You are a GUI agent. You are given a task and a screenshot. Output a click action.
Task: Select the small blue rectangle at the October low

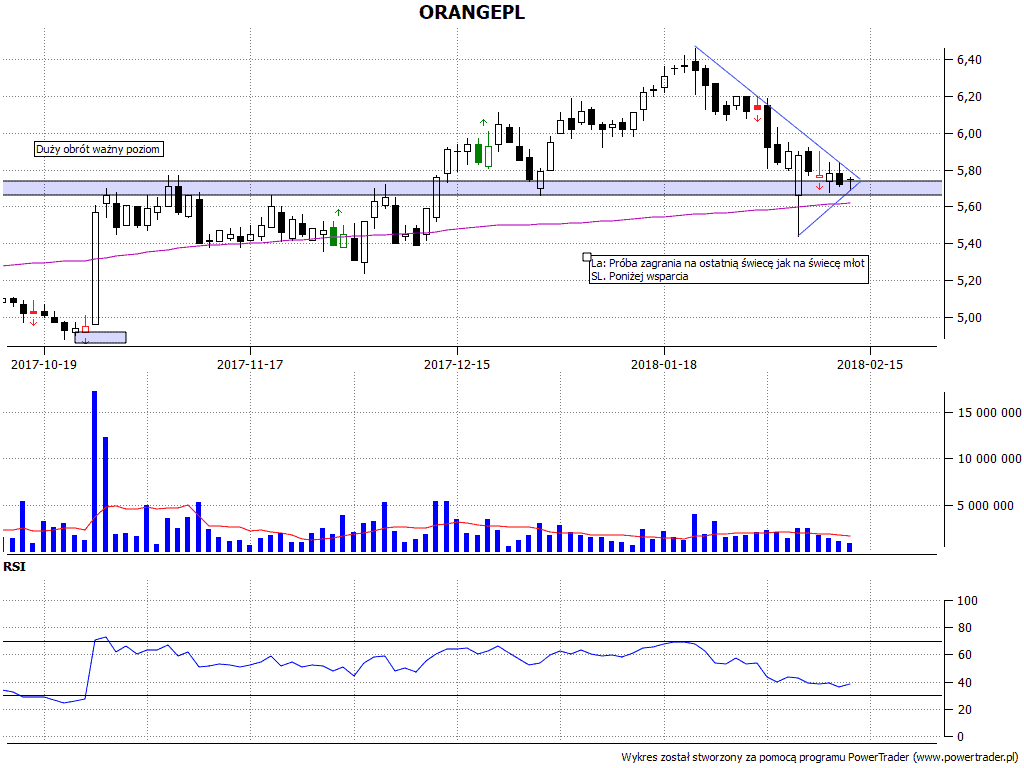click(101, 337)
